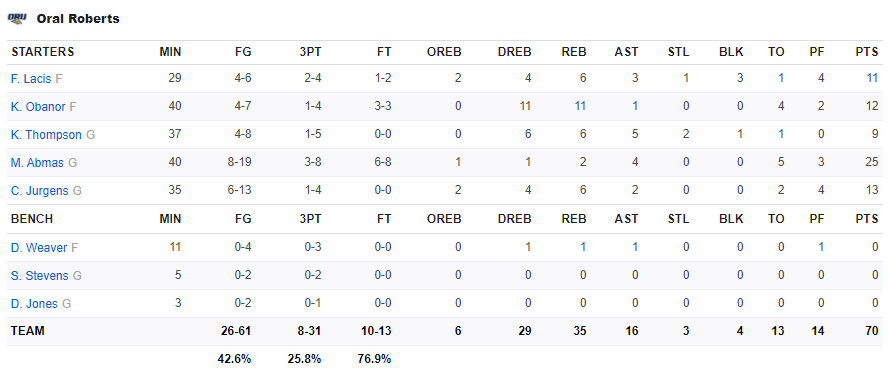Click the TEAM total points value 70
894x372 pixels.
coord(871,331)
